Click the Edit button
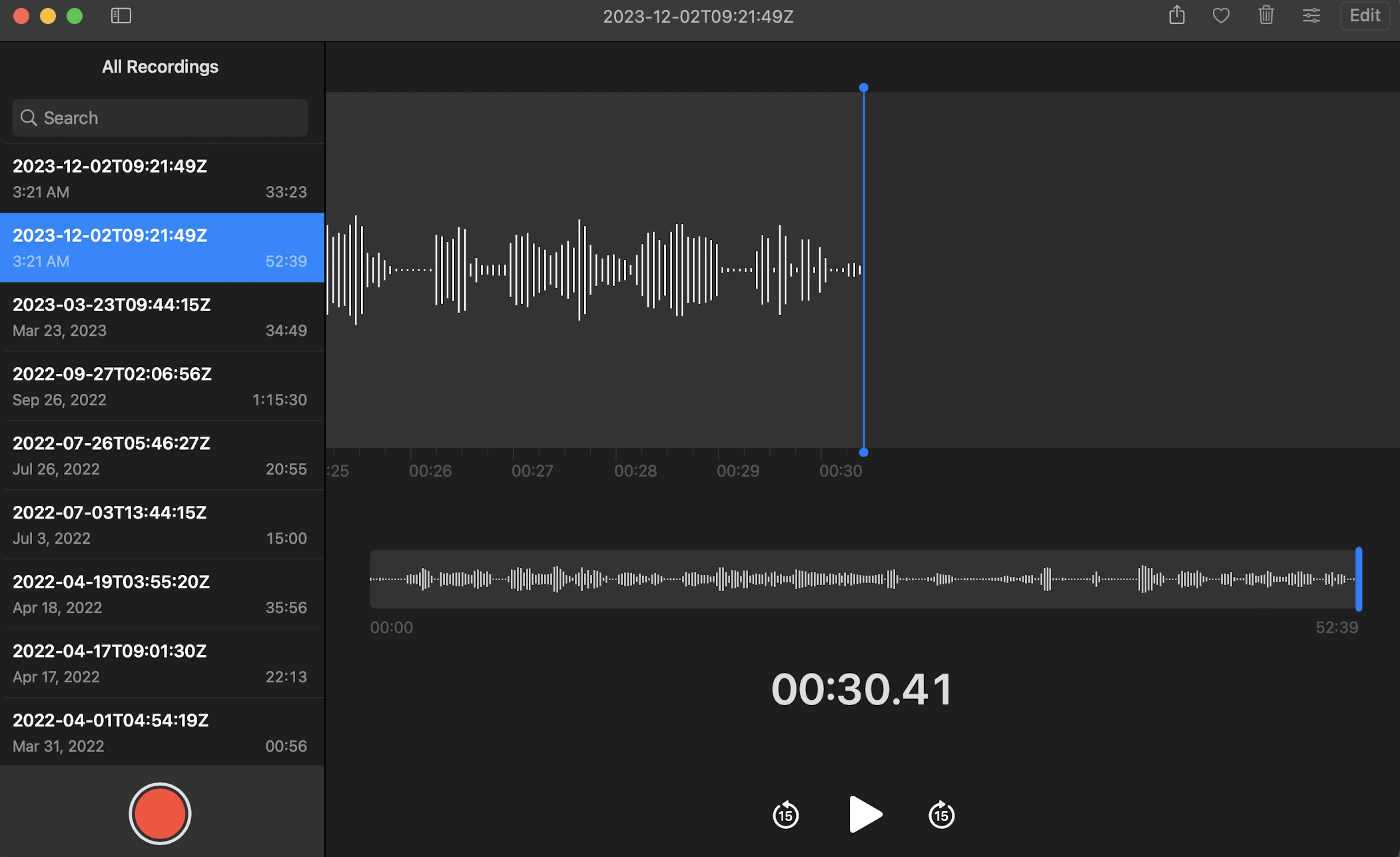 click(x=1365, y=15)
